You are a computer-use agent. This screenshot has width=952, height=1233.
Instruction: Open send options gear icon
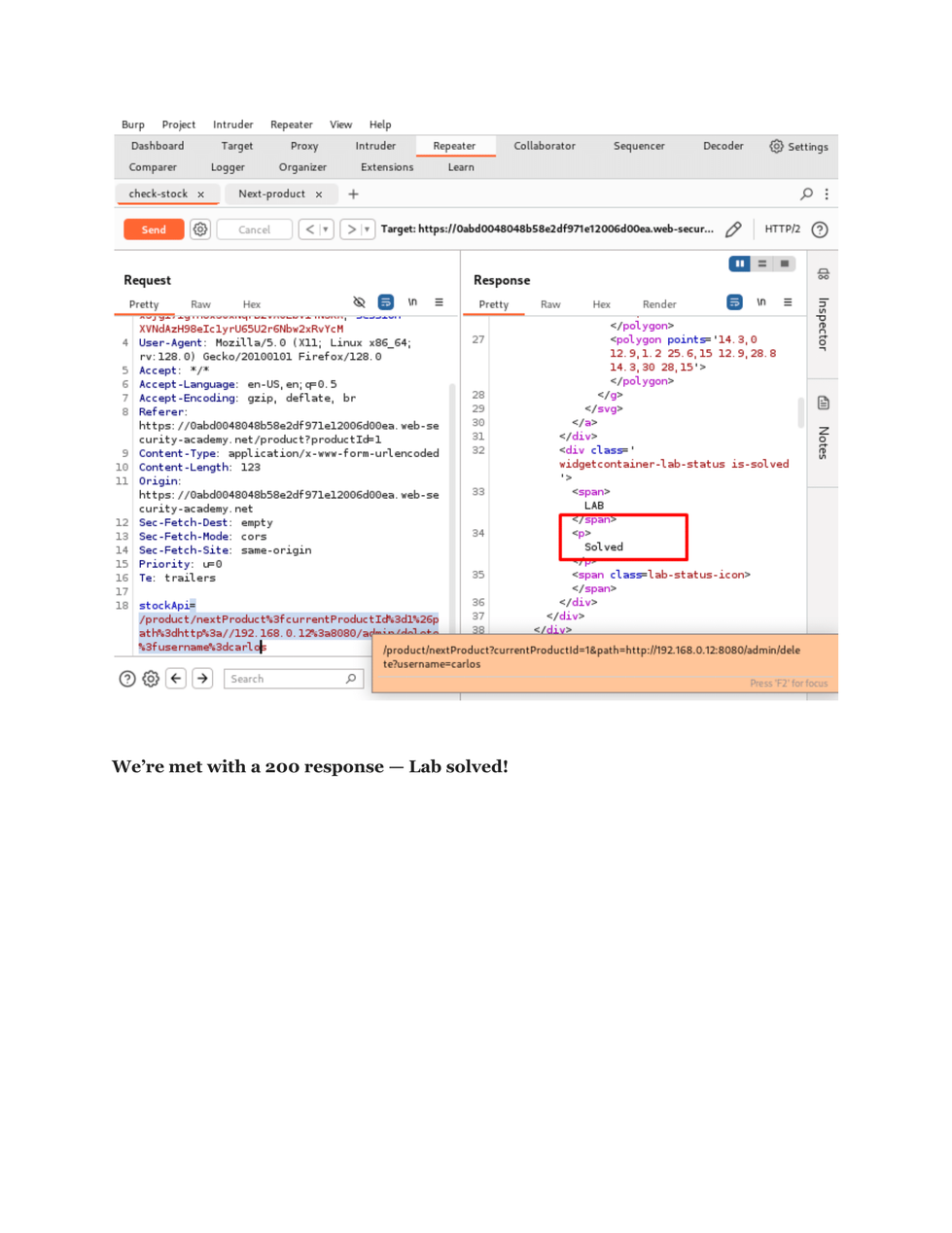(200, 229)
